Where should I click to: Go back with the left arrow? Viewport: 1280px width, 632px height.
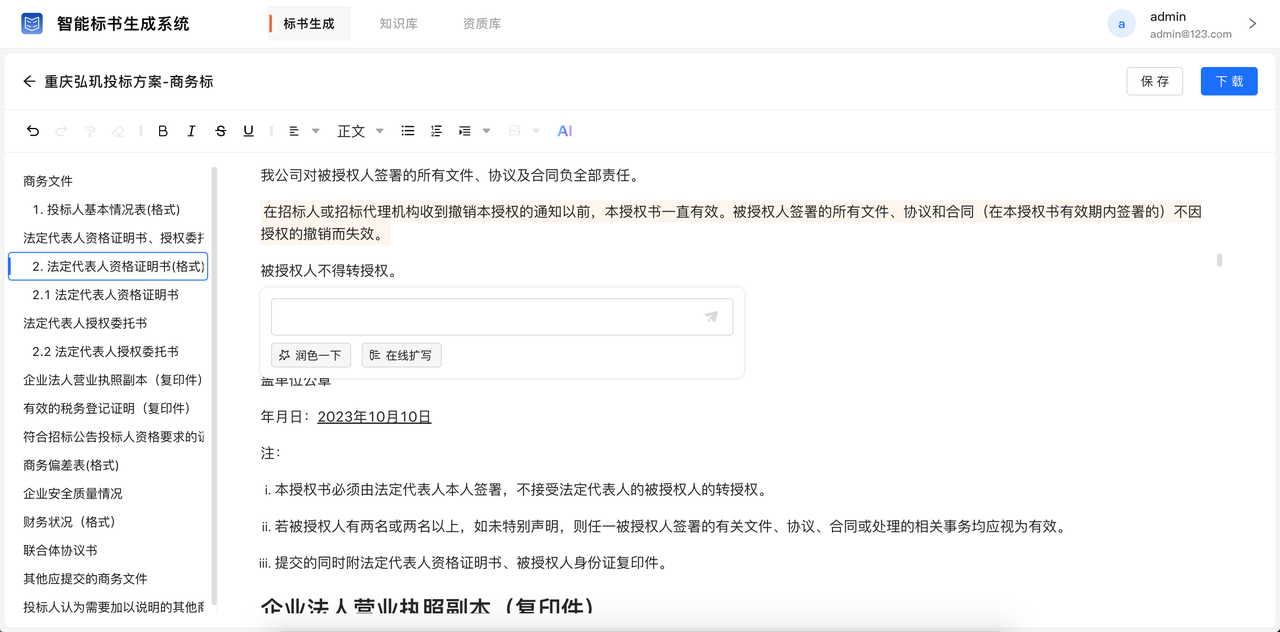tap(29, 81)
